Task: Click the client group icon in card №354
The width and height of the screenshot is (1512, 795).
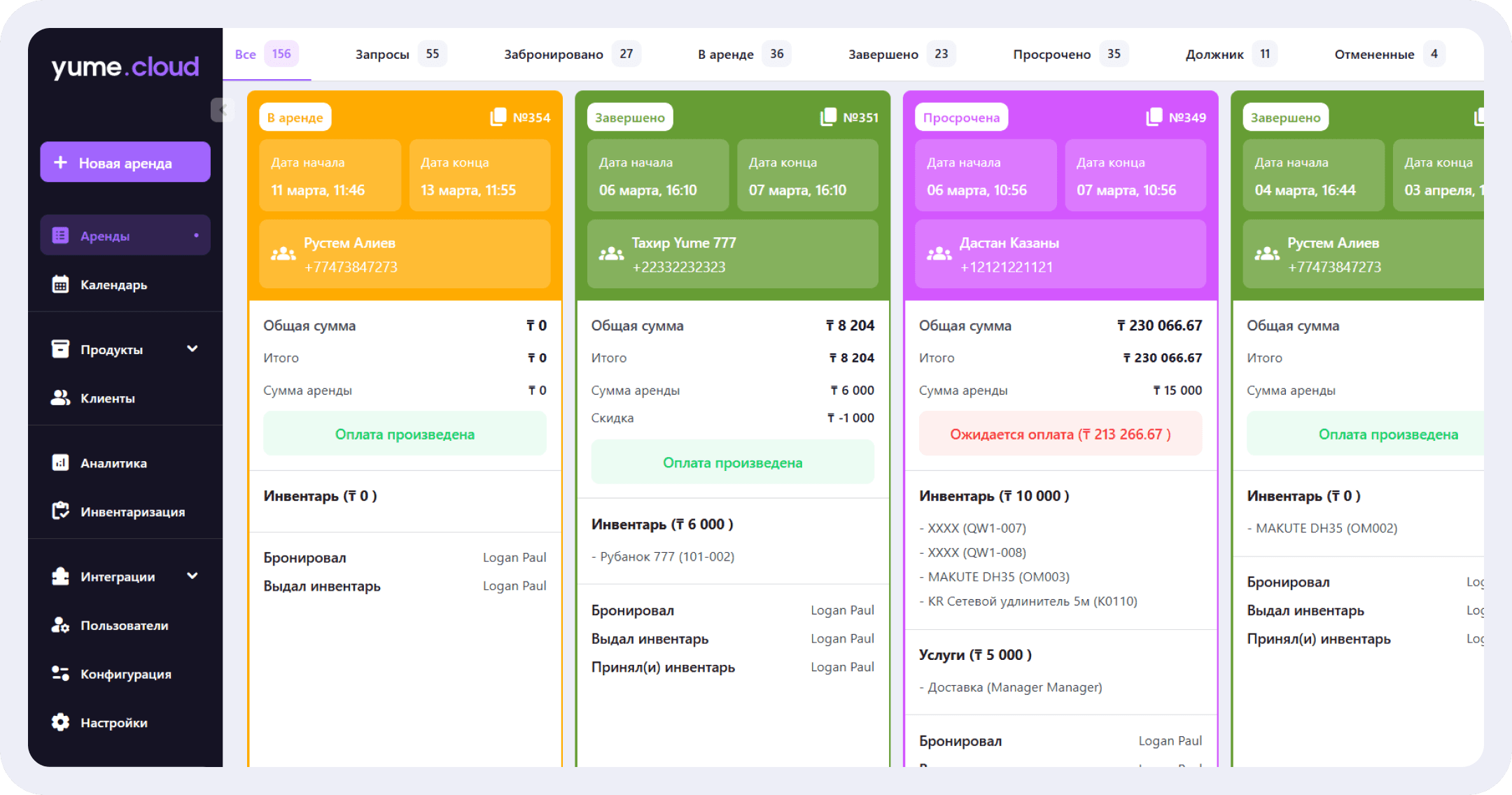Action: (283, 254)
